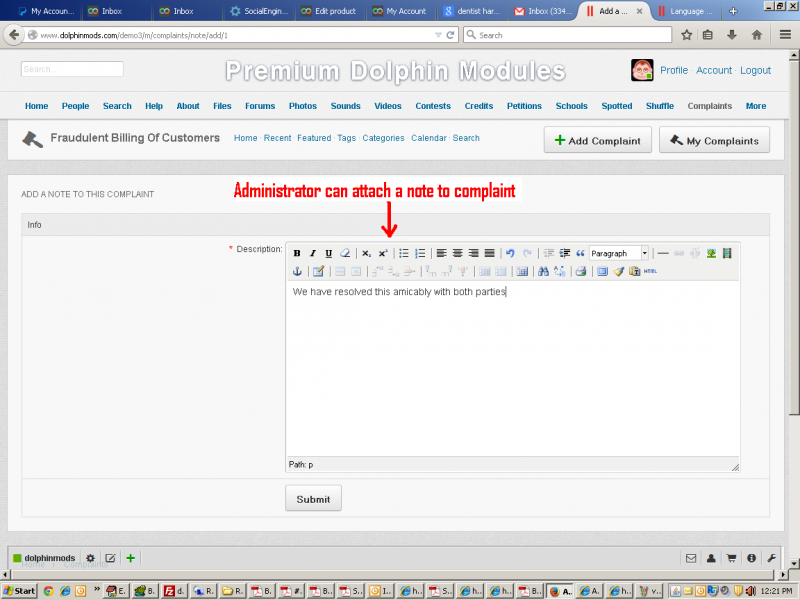Image resolution: width=800 pixels, height=600 pixels.
Task: Paste as plain text icon
Action: [x=634, y=271]
